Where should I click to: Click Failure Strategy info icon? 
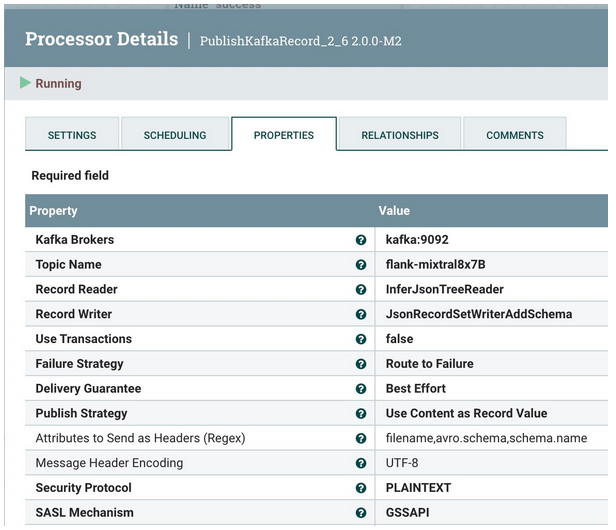click(x=361, y=363)
